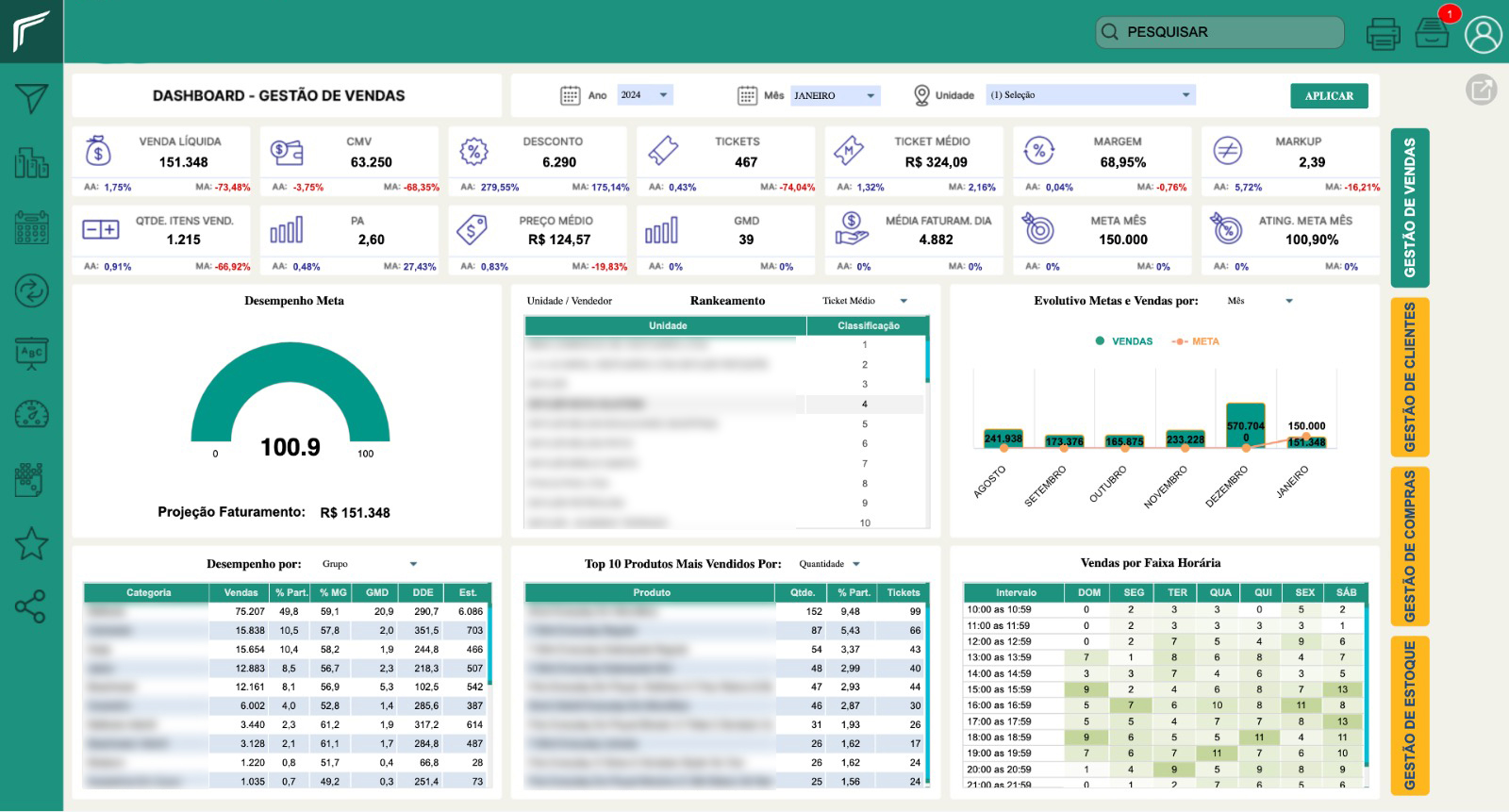The height and width of the screenshot is (812, 1509).
Task: Click the printer icon in header
Action: click(x=1383, y=34)
